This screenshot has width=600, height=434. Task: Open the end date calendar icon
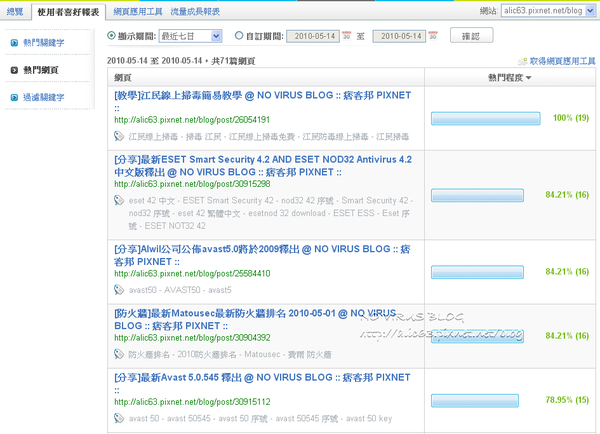(433, 35)
